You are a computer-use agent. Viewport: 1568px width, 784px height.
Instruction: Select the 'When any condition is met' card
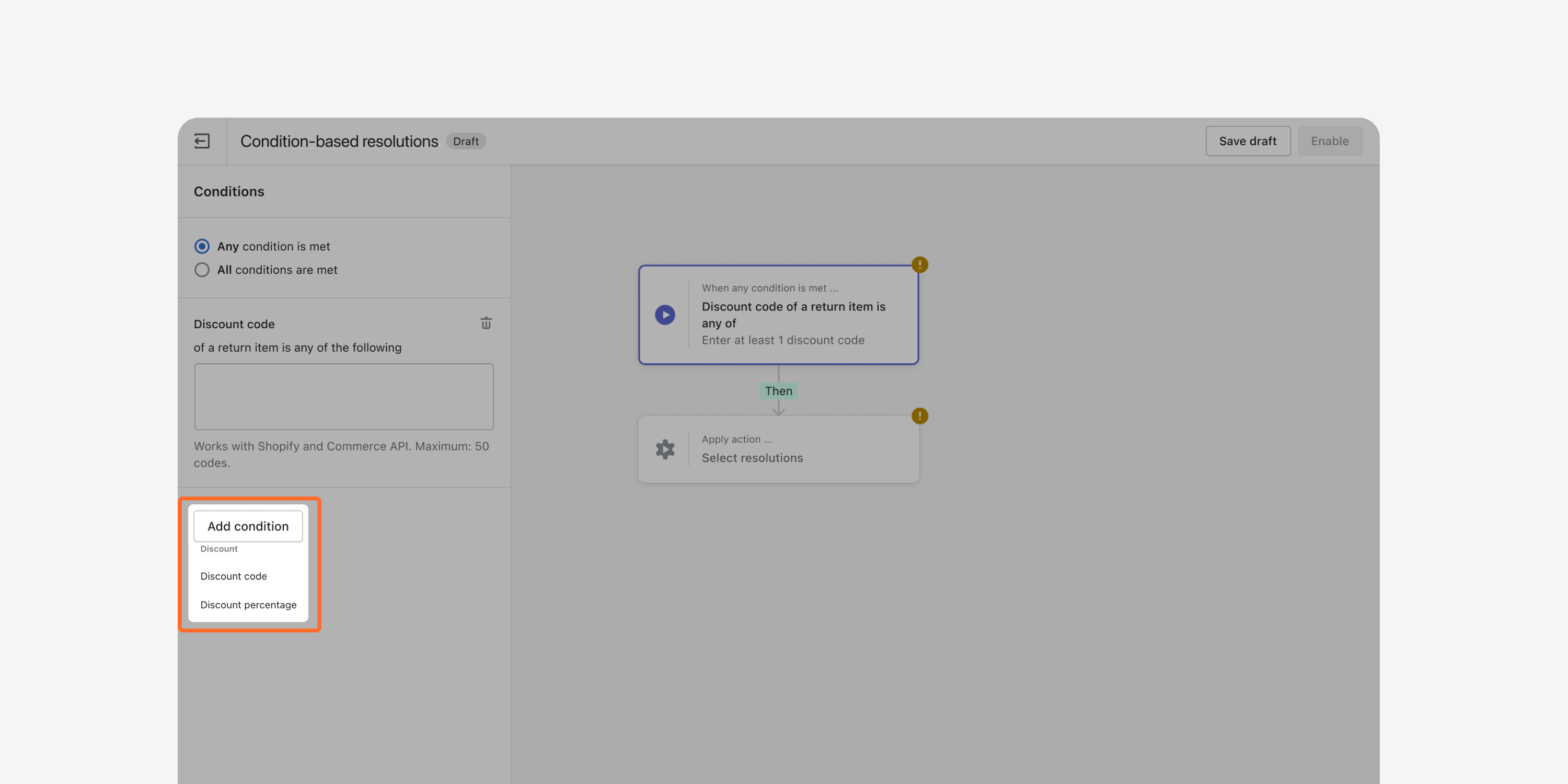click(x=778, y=315)
